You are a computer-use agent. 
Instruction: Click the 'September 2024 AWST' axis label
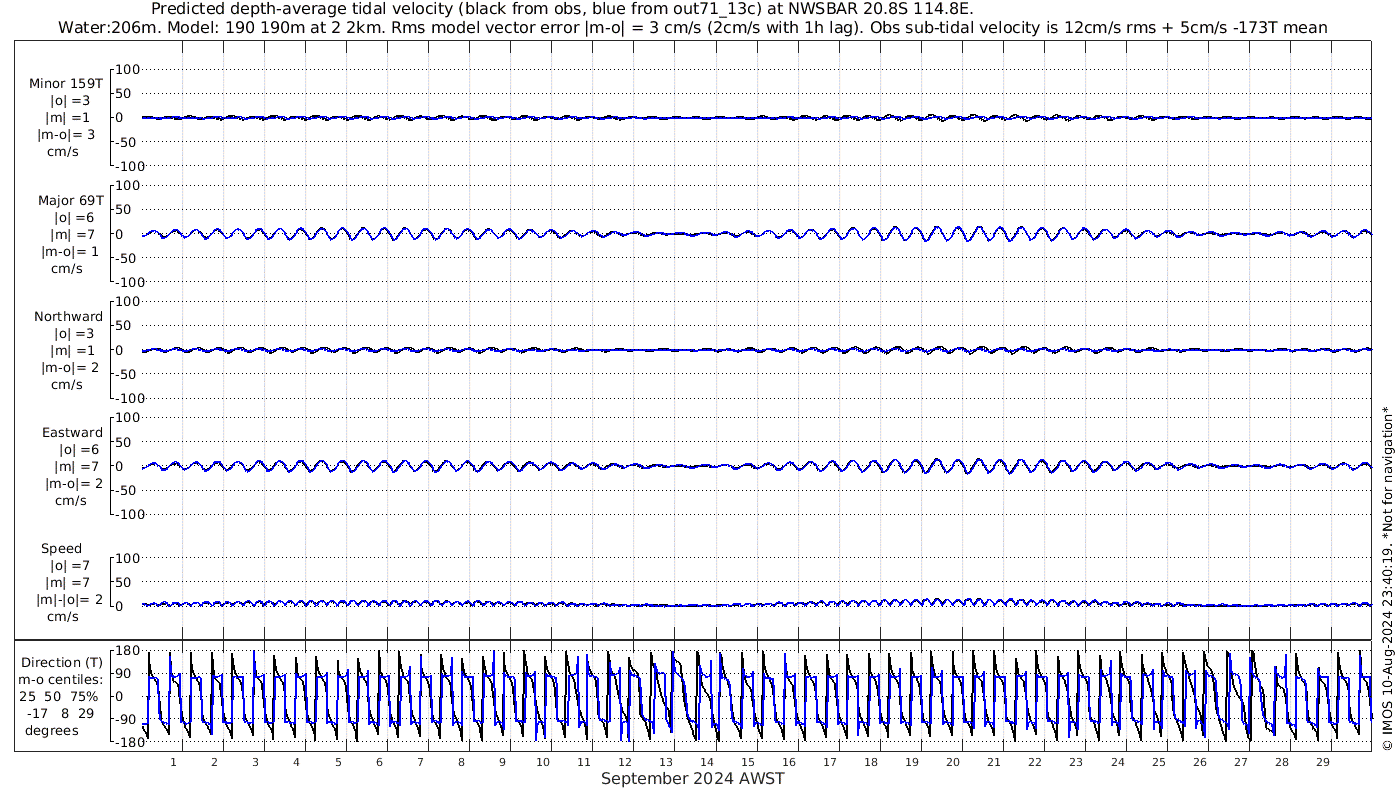[x=693, y=779]
